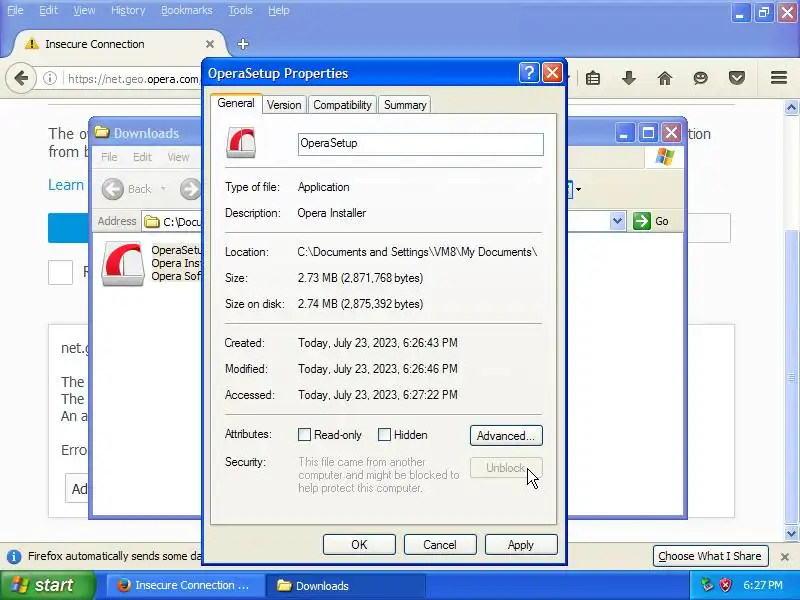The width and height of the screenshot is (800, 600).
Task: Click Firefox page scrollbar down arrow
Action: [791, 534]
